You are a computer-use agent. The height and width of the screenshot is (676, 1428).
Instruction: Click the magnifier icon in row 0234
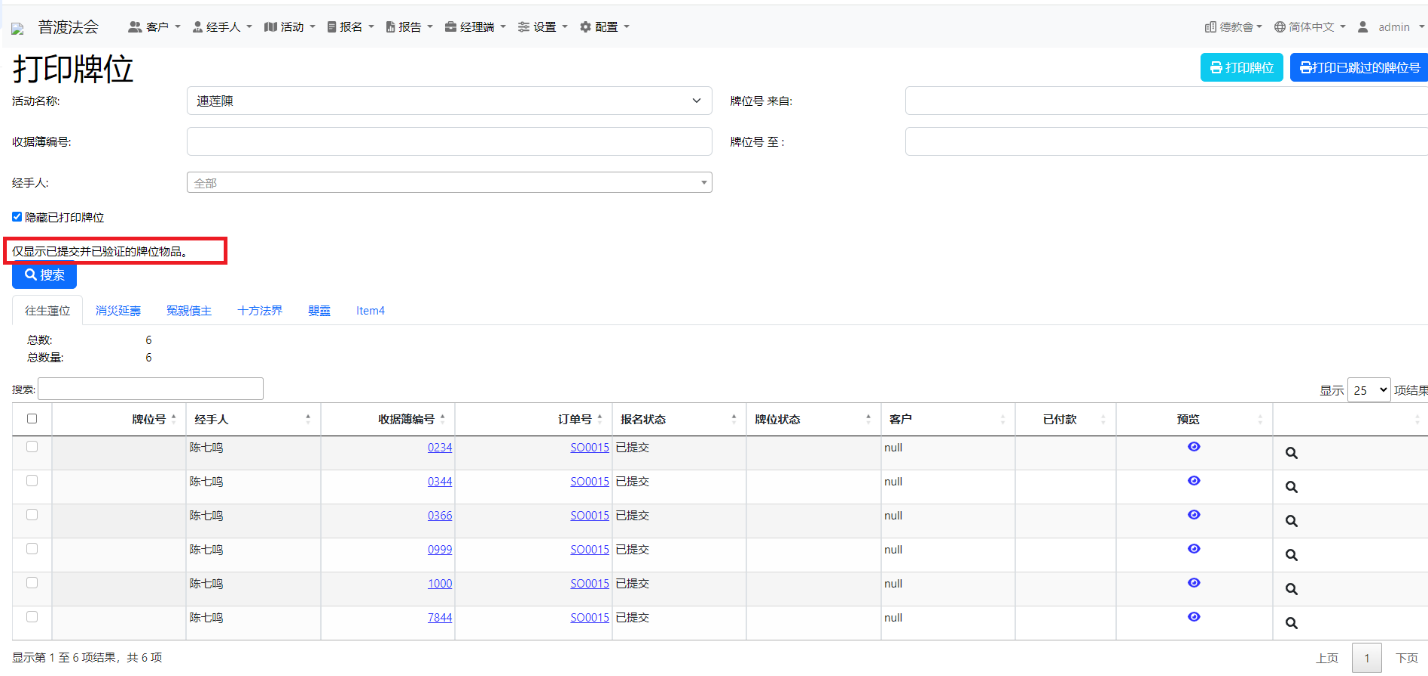tap(1291, 453)
